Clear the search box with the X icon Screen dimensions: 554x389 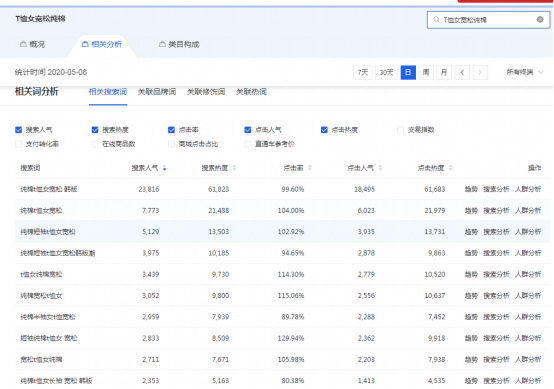(540, 19)
